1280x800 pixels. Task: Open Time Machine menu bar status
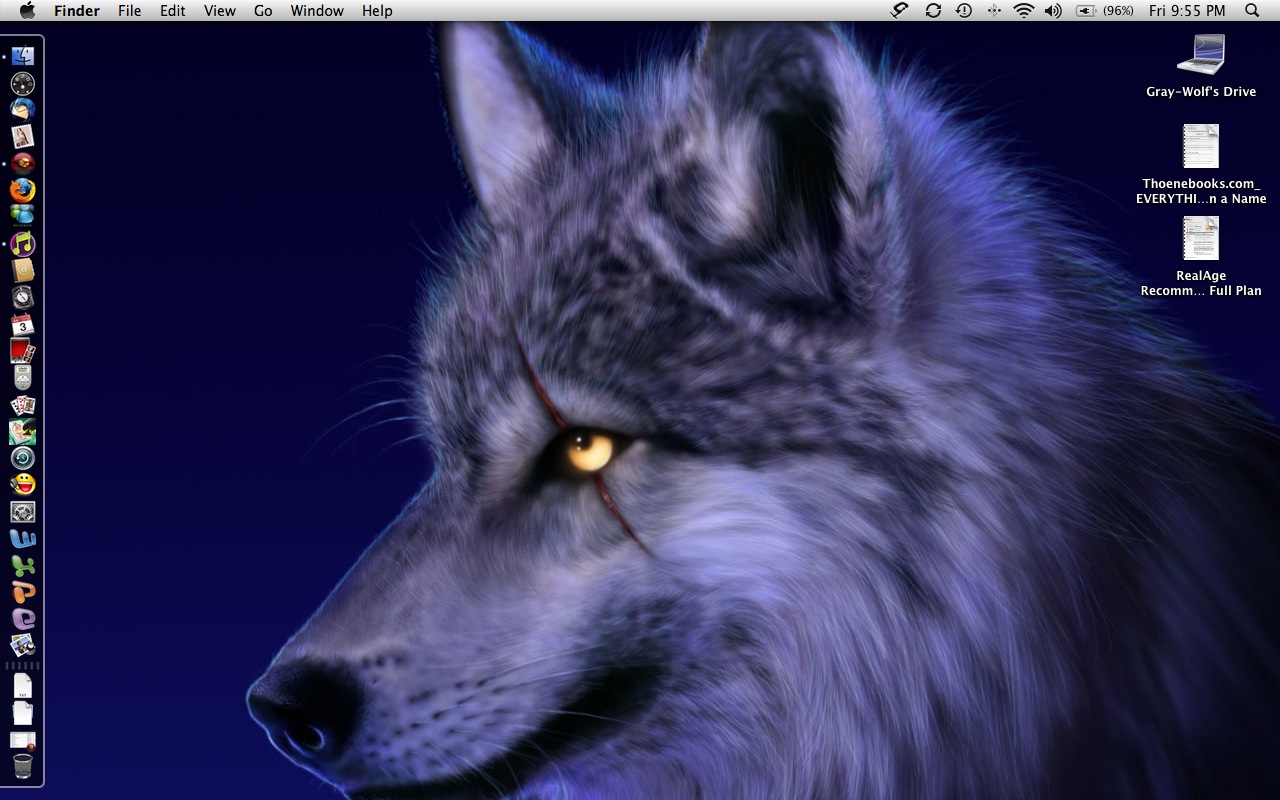[963, 10]
